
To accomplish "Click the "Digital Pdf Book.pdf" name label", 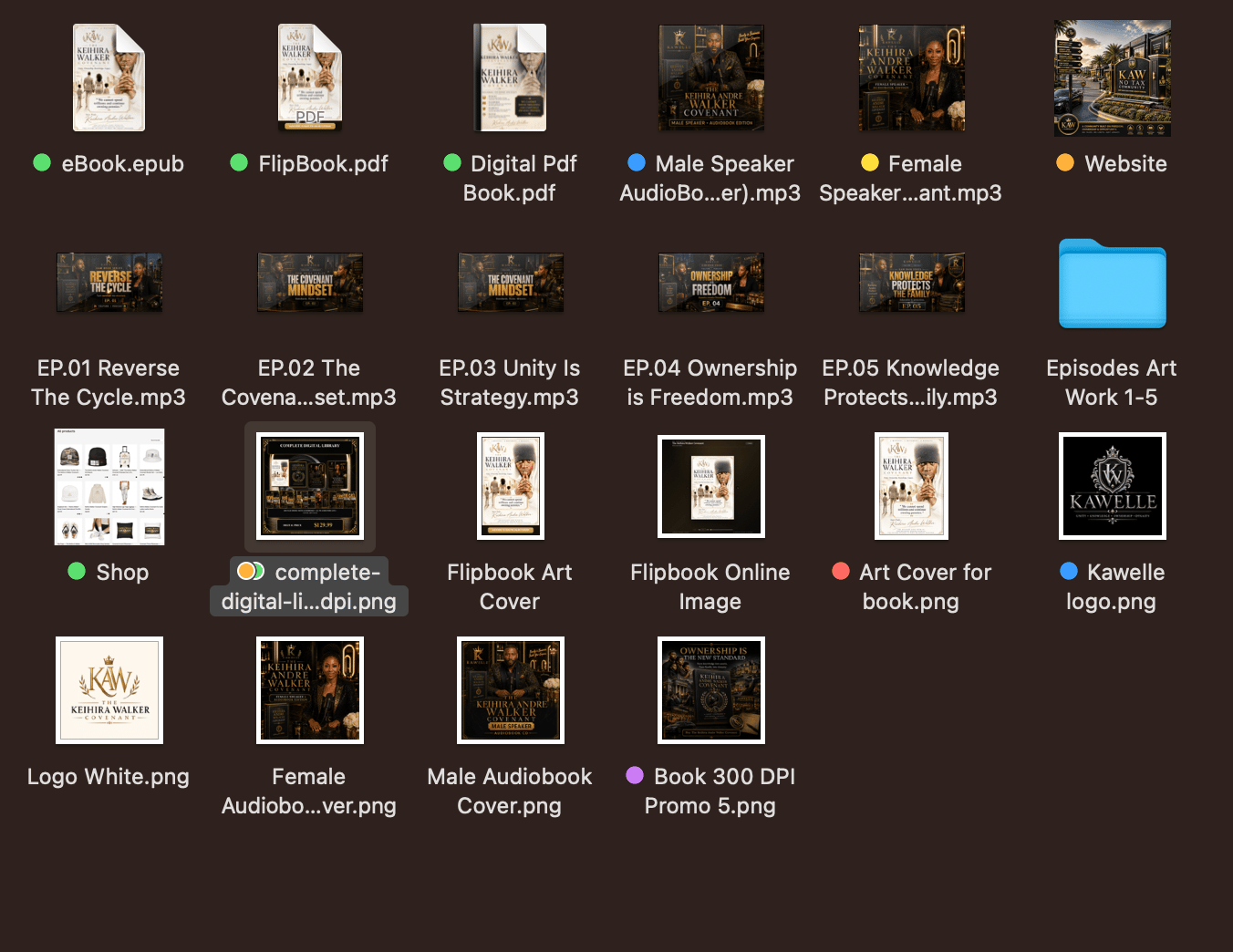I will [x=510, y=179].
